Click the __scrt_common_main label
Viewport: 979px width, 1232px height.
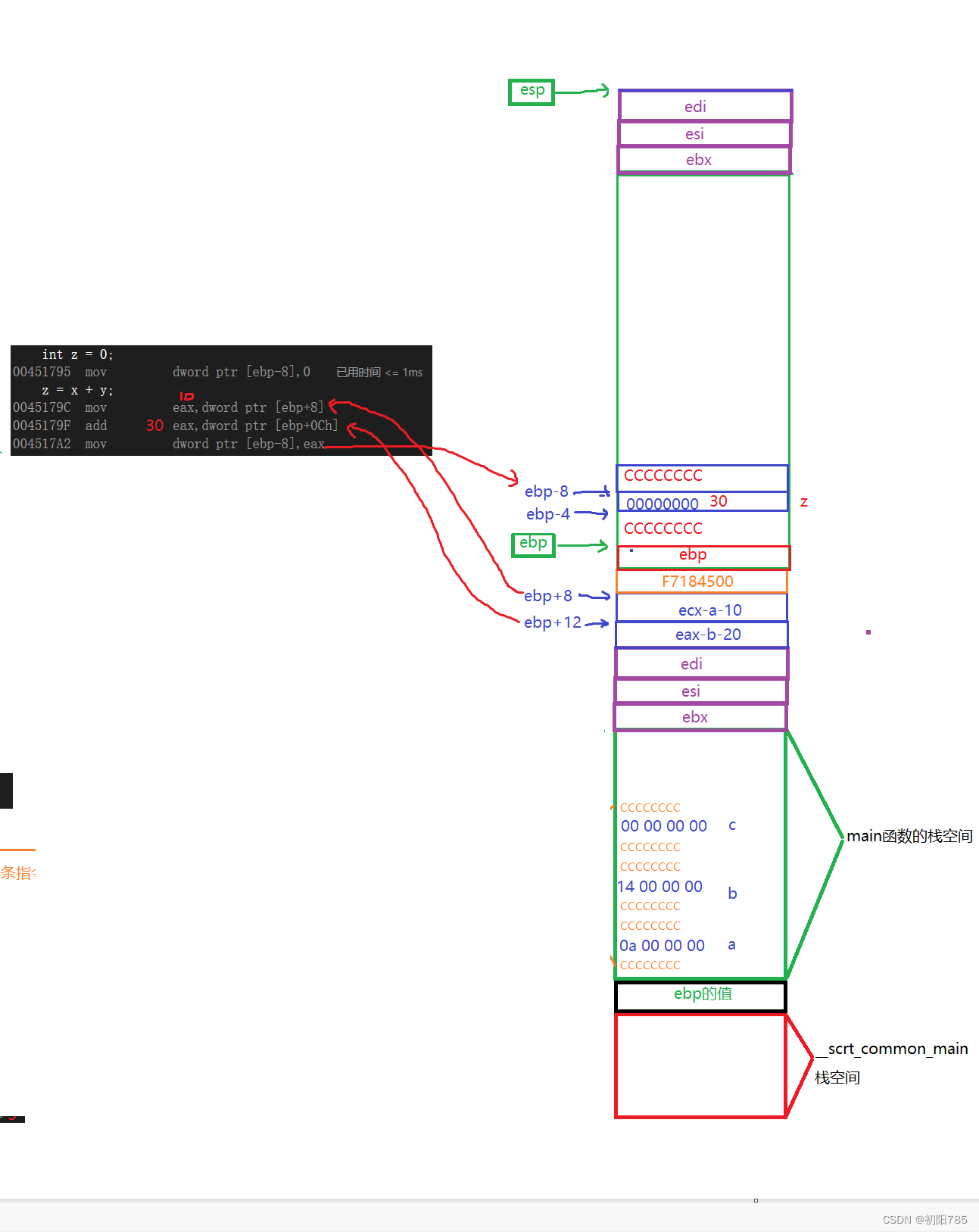[892, 1049]
